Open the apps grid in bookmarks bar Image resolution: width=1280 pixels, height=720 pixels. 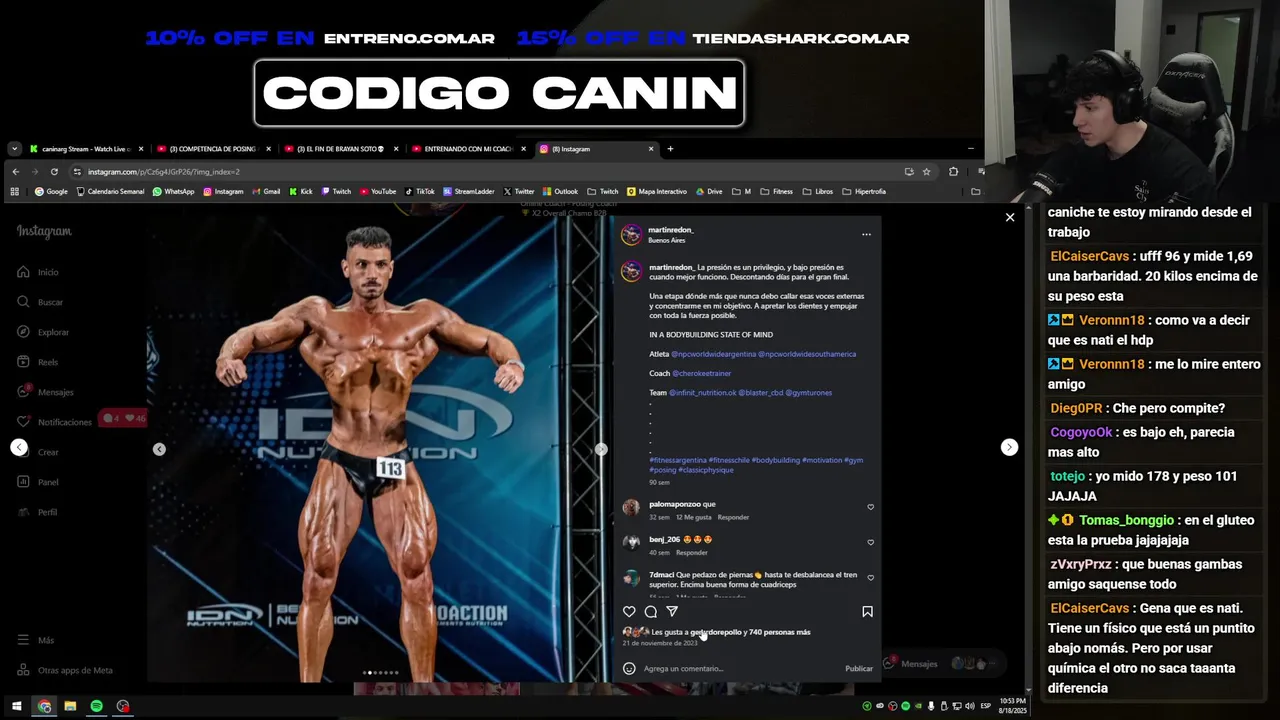[14, 191]
